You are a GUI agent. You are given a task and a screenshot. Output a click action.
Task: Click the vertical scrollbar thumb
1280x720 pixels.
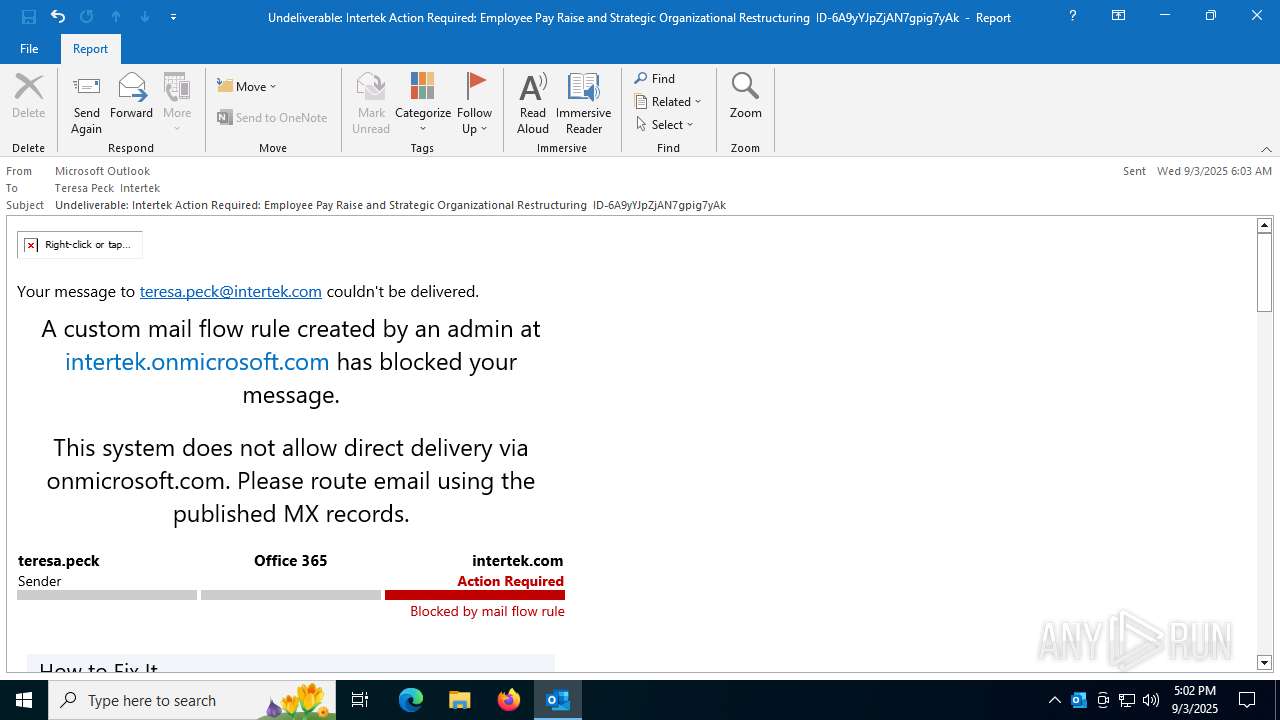(1264, 272)
